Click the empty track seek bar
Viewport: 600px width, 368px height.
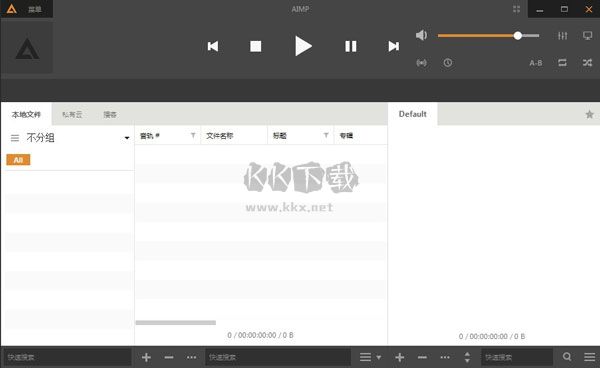point(300,90)
